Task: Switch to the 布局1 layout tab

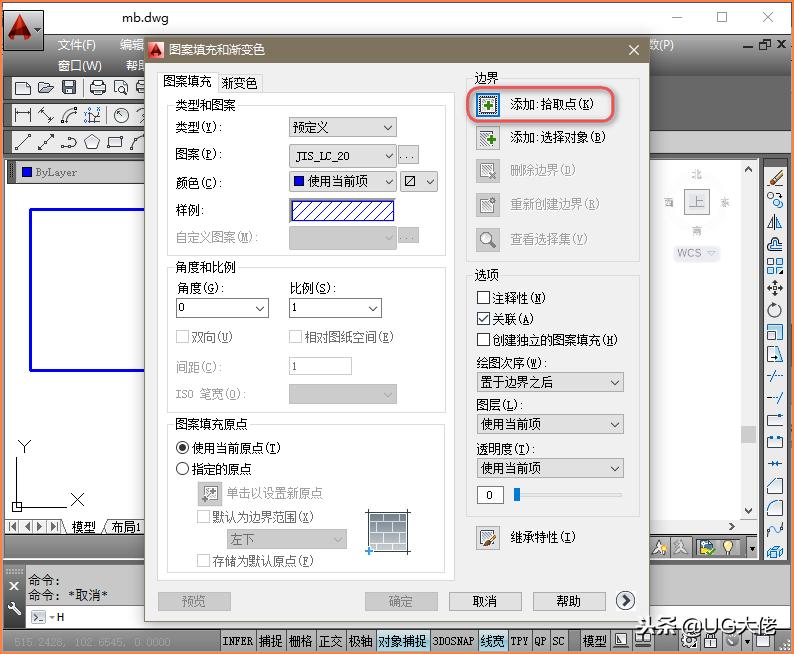Action: coord(126,527)
